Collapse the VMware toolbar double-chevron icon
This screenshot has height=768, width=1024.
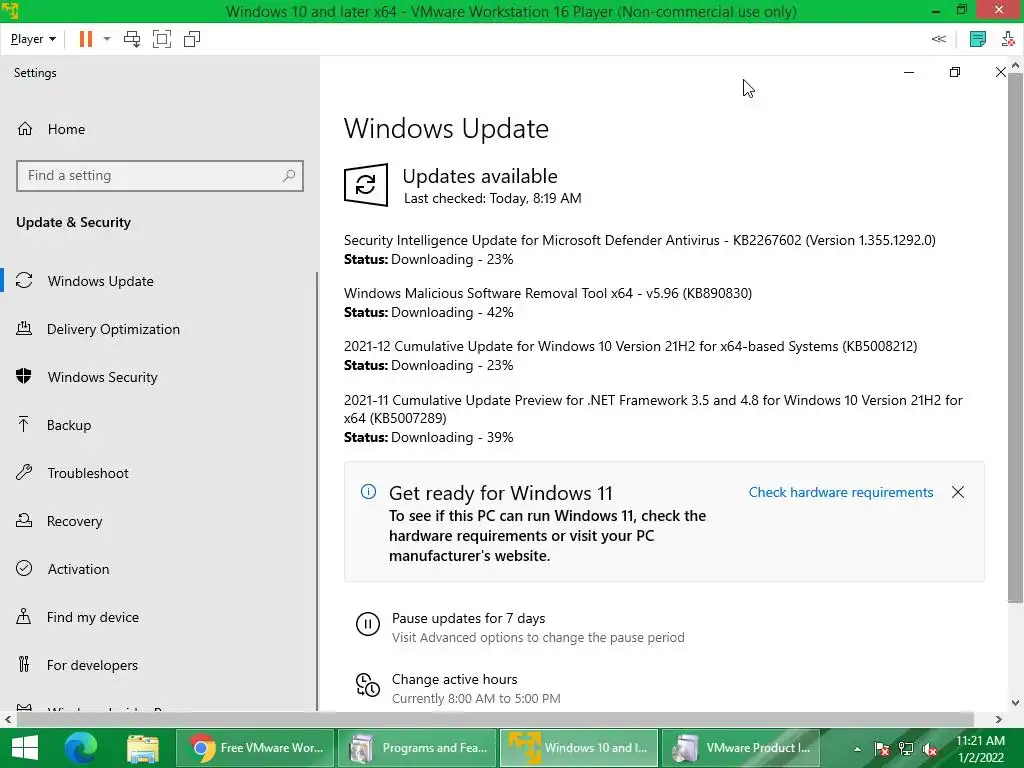pos(938,39)
